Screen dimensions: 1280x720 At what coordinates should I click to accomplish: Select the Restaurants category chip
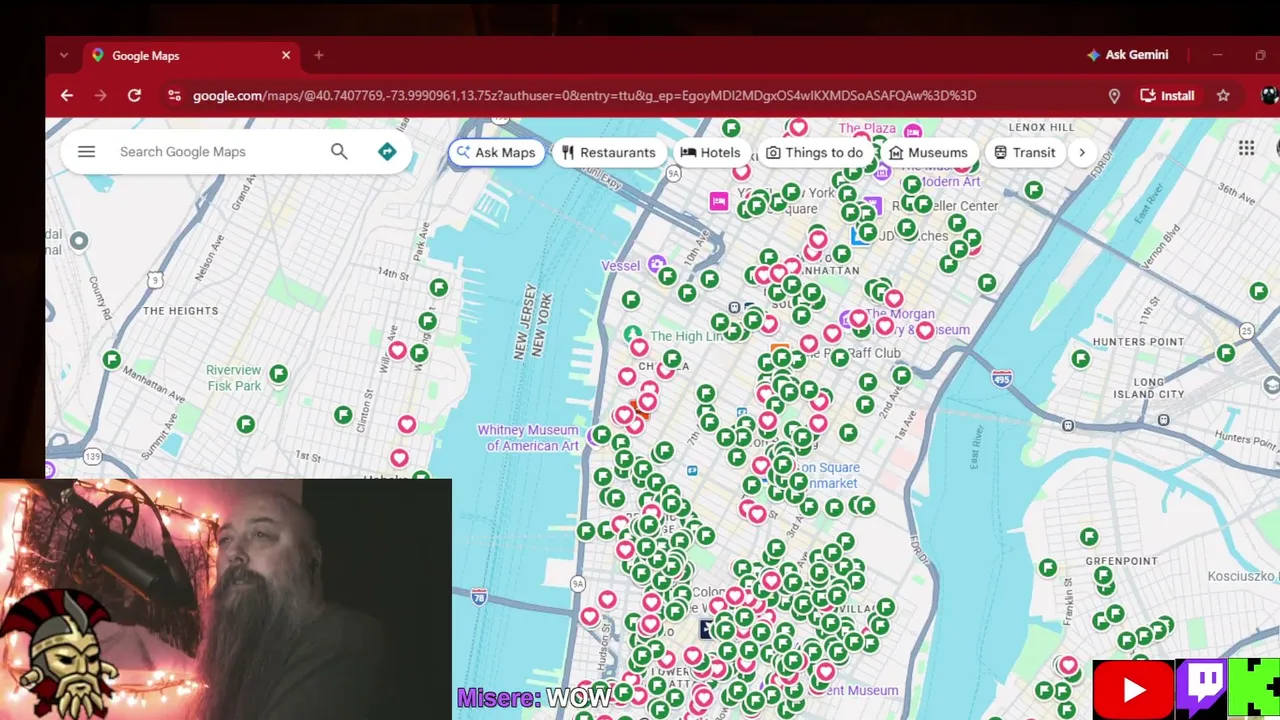coord(608,152)
